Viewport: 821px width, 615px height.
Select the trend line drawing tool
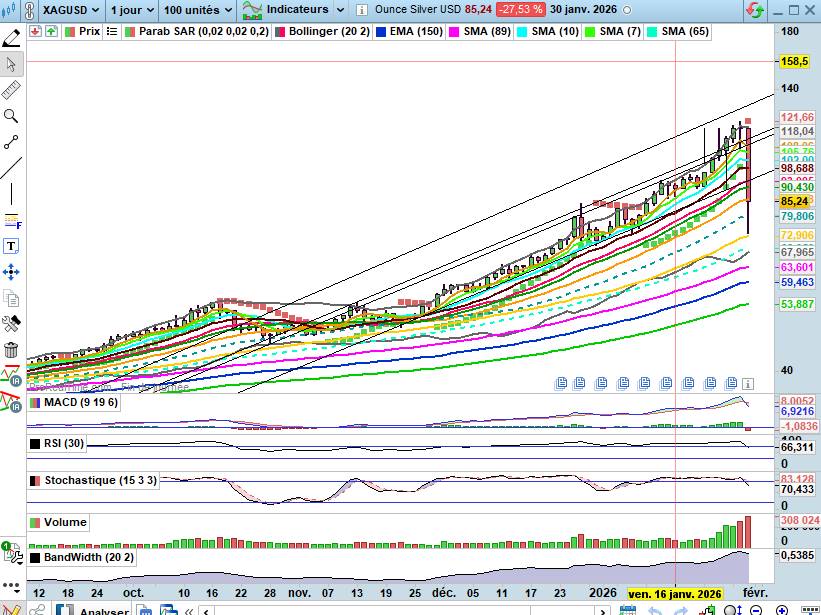[x=11, y=167]
